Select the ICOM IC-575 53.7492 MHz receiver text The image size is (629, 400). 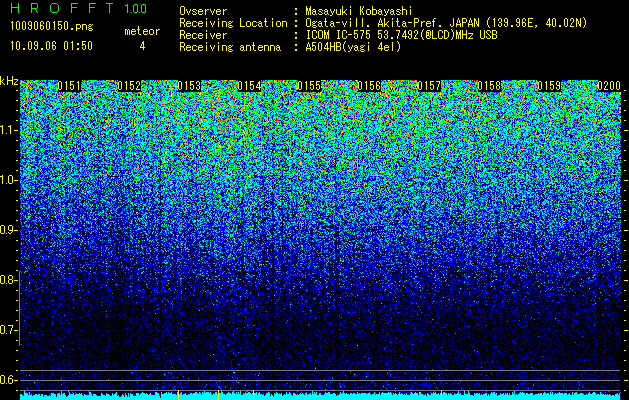(x=402, y=35)
